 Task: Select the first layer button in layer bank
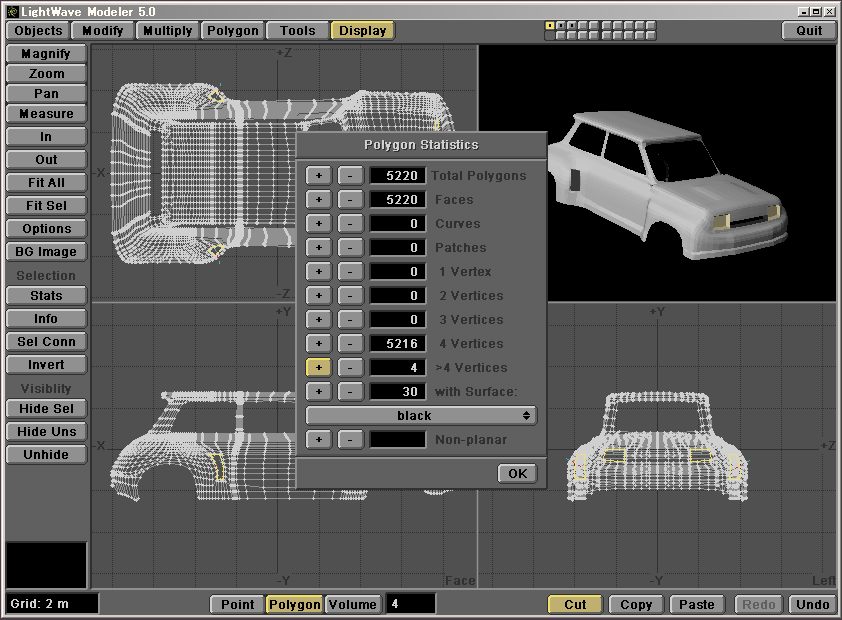[549, 25]
